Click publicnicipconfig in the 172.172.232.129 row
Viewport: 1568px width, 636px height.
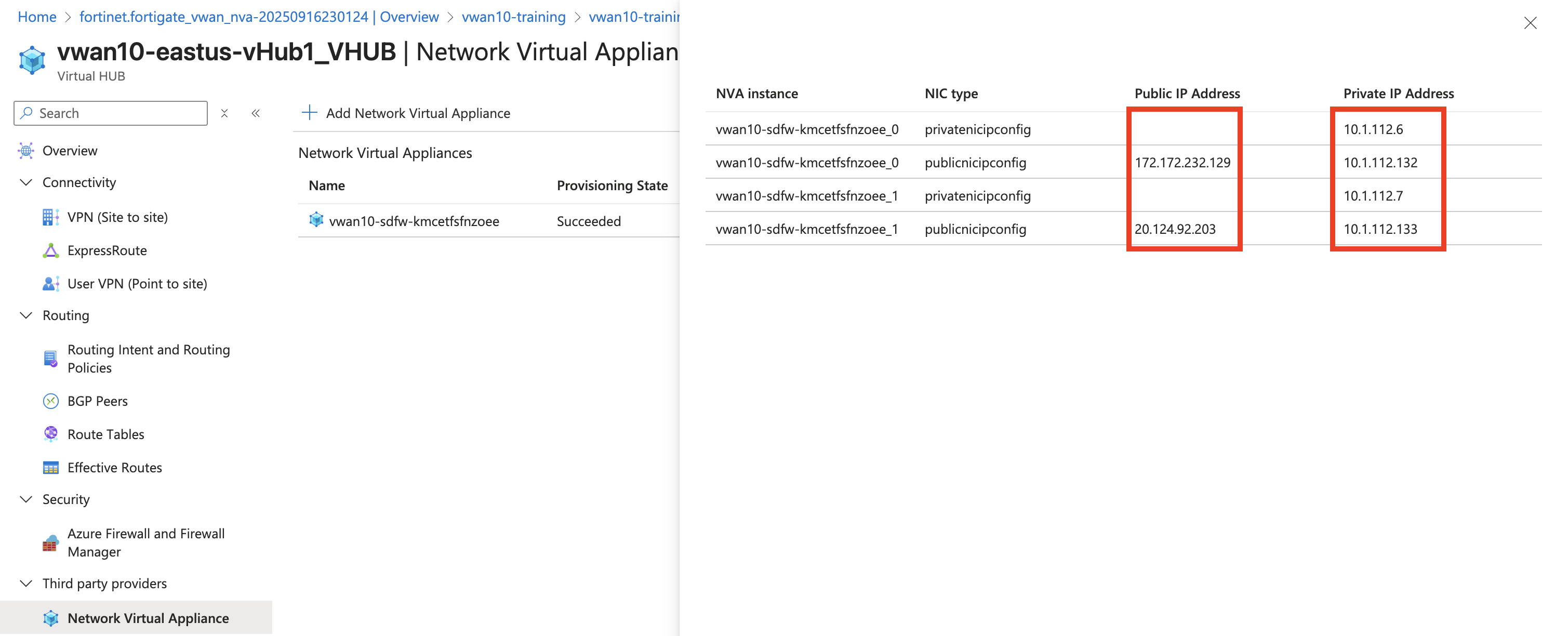[975, 163]
